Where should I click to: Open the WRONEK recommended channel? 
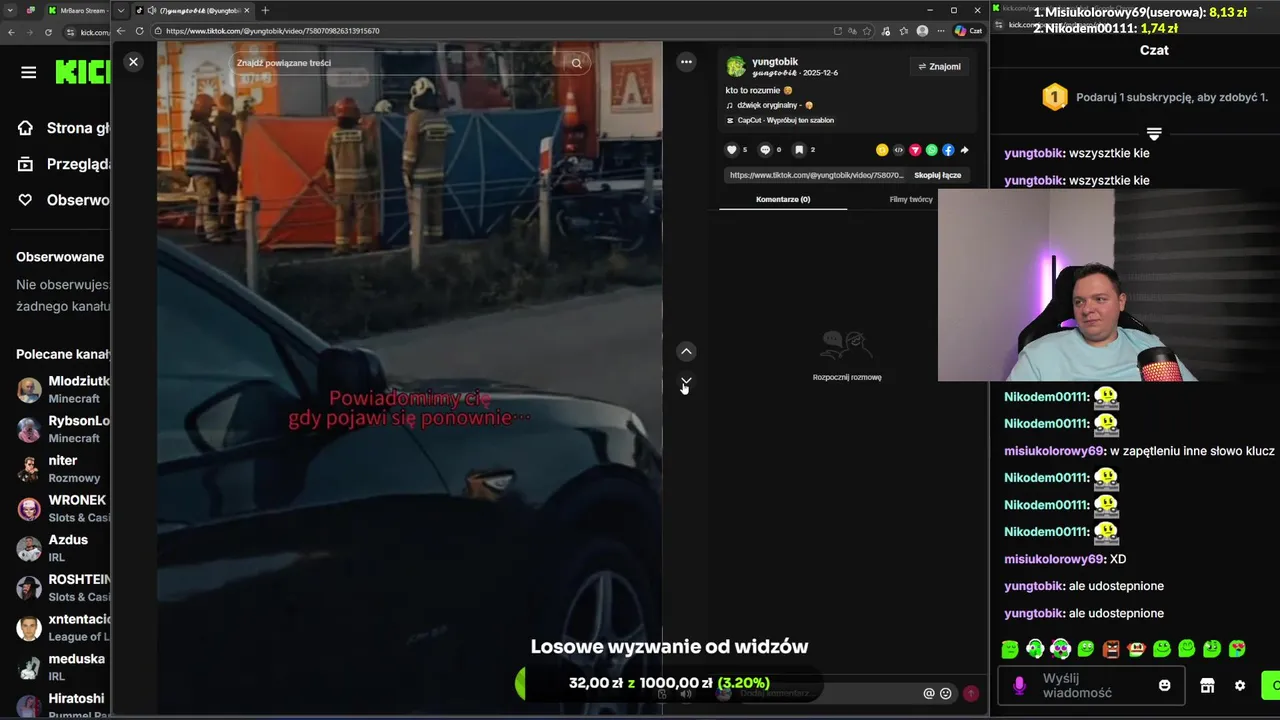(x=63, y=508)
